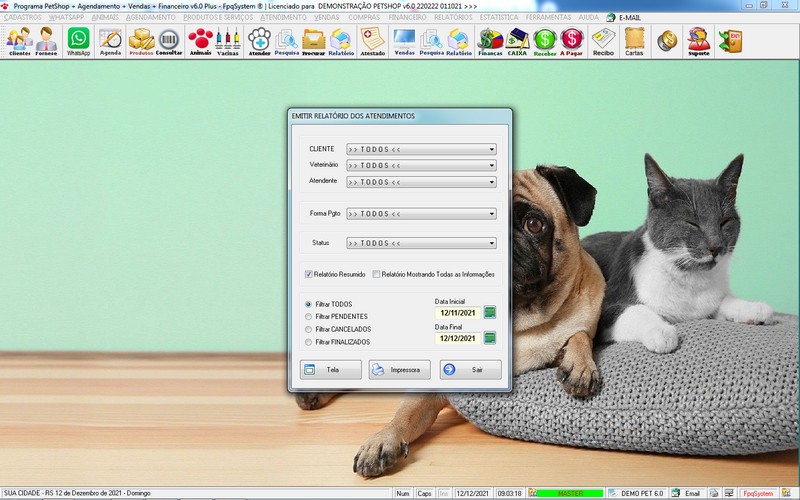The width and height of the screenshot is (800, 500).
Task: Open the Atestado certificate icon
Action: pos(373,41)
